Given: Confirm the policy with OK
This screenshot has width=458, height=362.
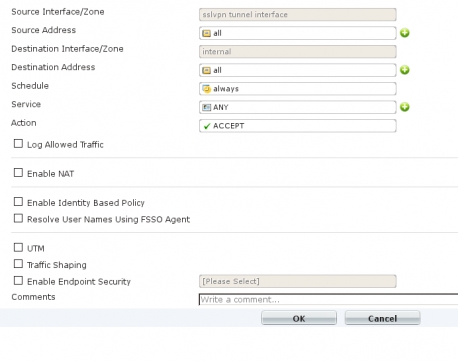Looking at the screenshot, I should tap(299, 318).
